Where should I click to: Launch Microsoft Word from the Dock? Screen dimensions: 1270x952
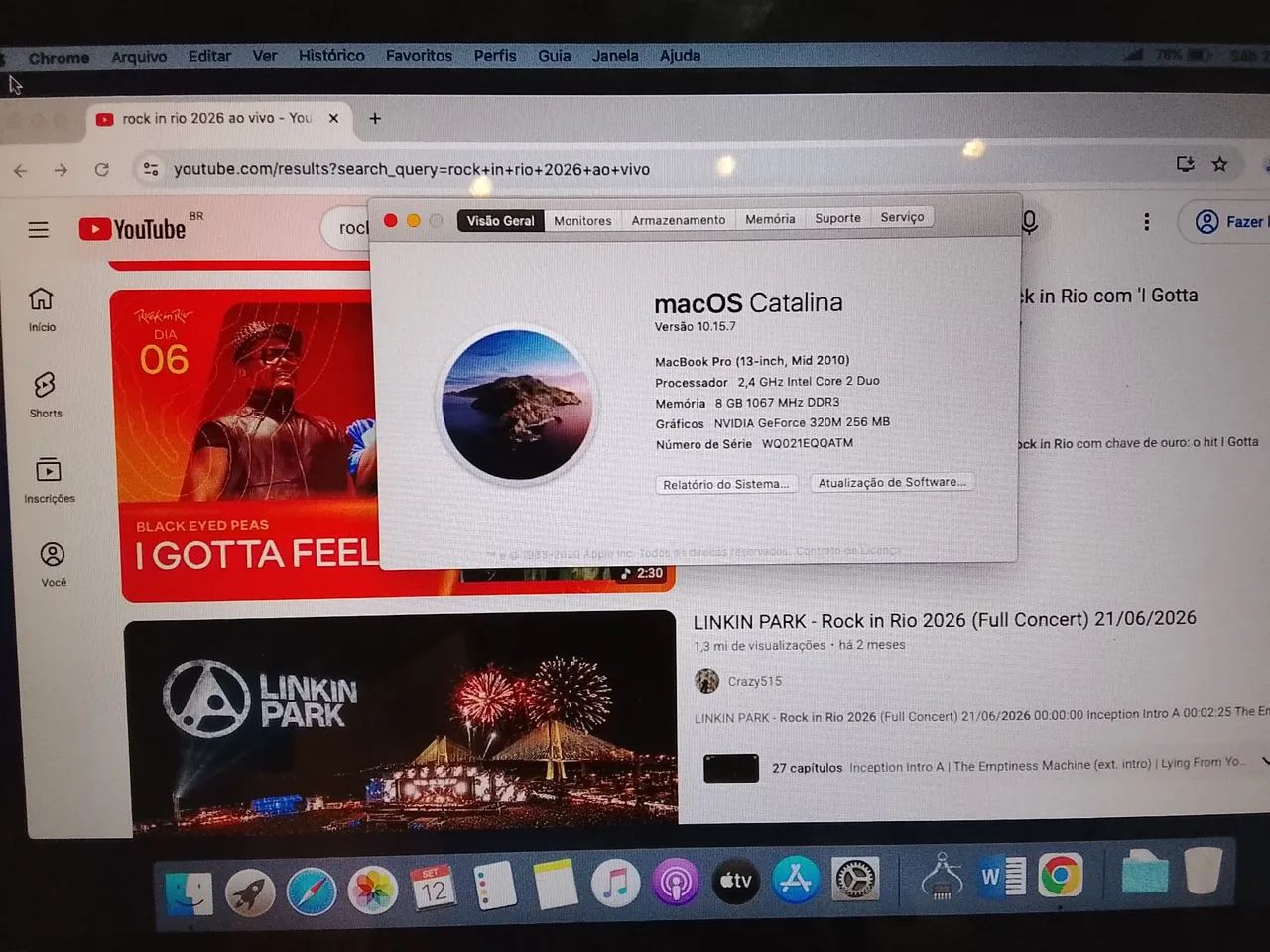(x=1002, y=876)
